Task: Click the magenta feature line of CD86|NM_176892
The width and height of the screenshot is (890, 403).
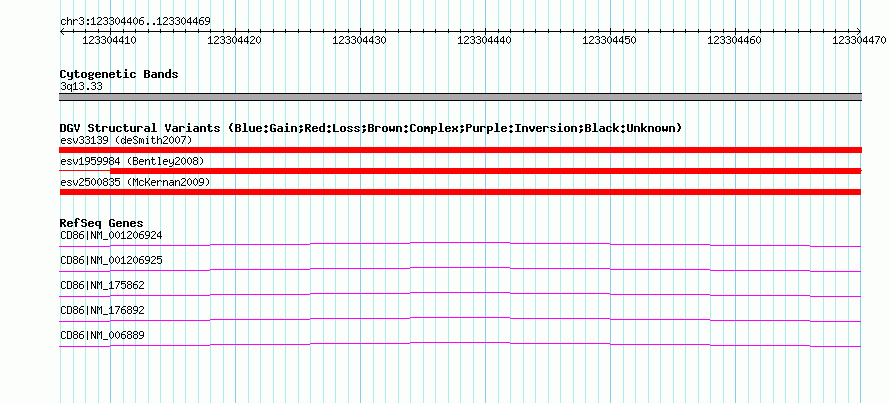Action: pos(460,319)
